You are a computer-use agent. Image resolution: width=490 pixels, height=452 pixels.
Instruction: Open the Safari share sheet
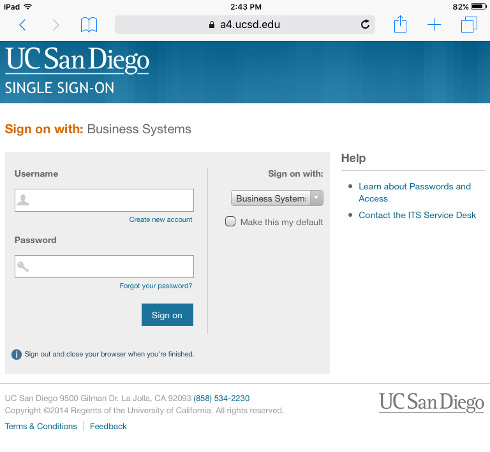click(400, 24)
